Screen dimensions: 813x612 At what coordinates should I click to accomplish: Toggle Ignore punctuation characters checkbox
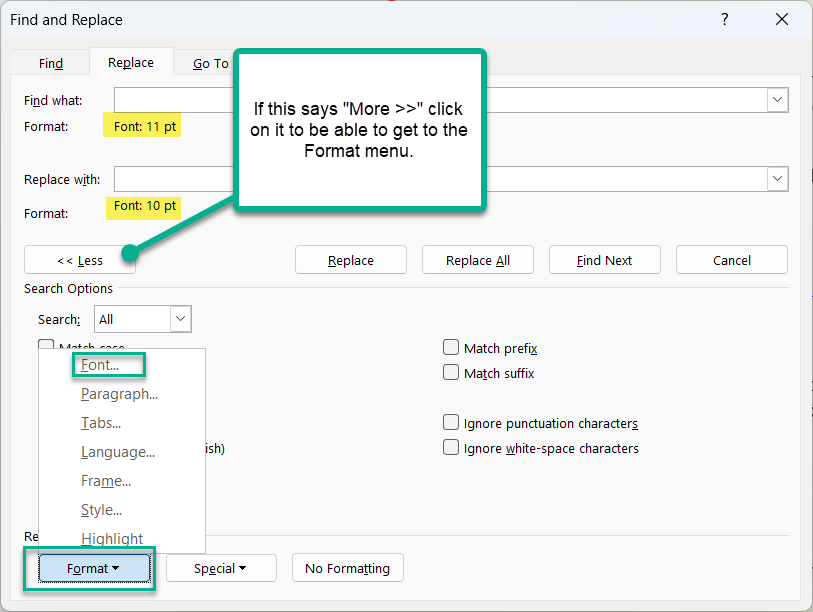(451, 423)
